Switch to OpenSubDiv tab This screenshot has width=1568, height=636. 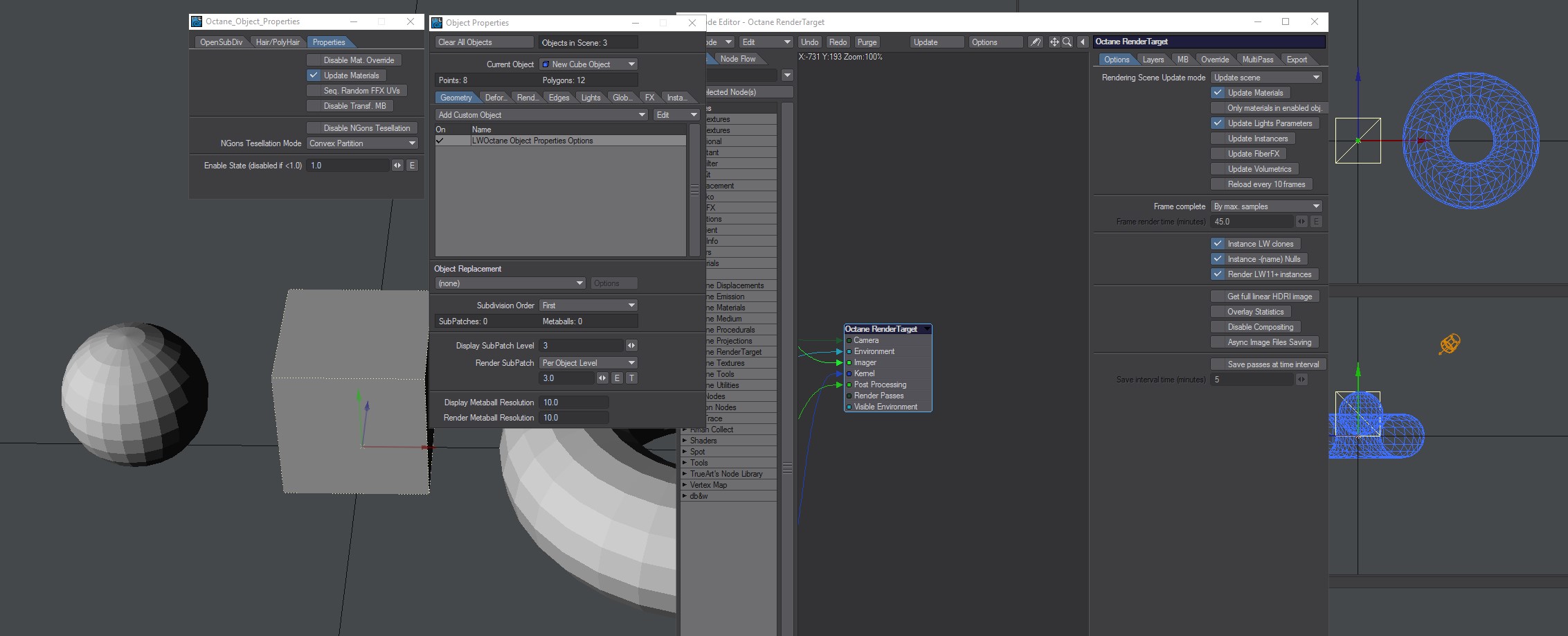pos(221,42)
